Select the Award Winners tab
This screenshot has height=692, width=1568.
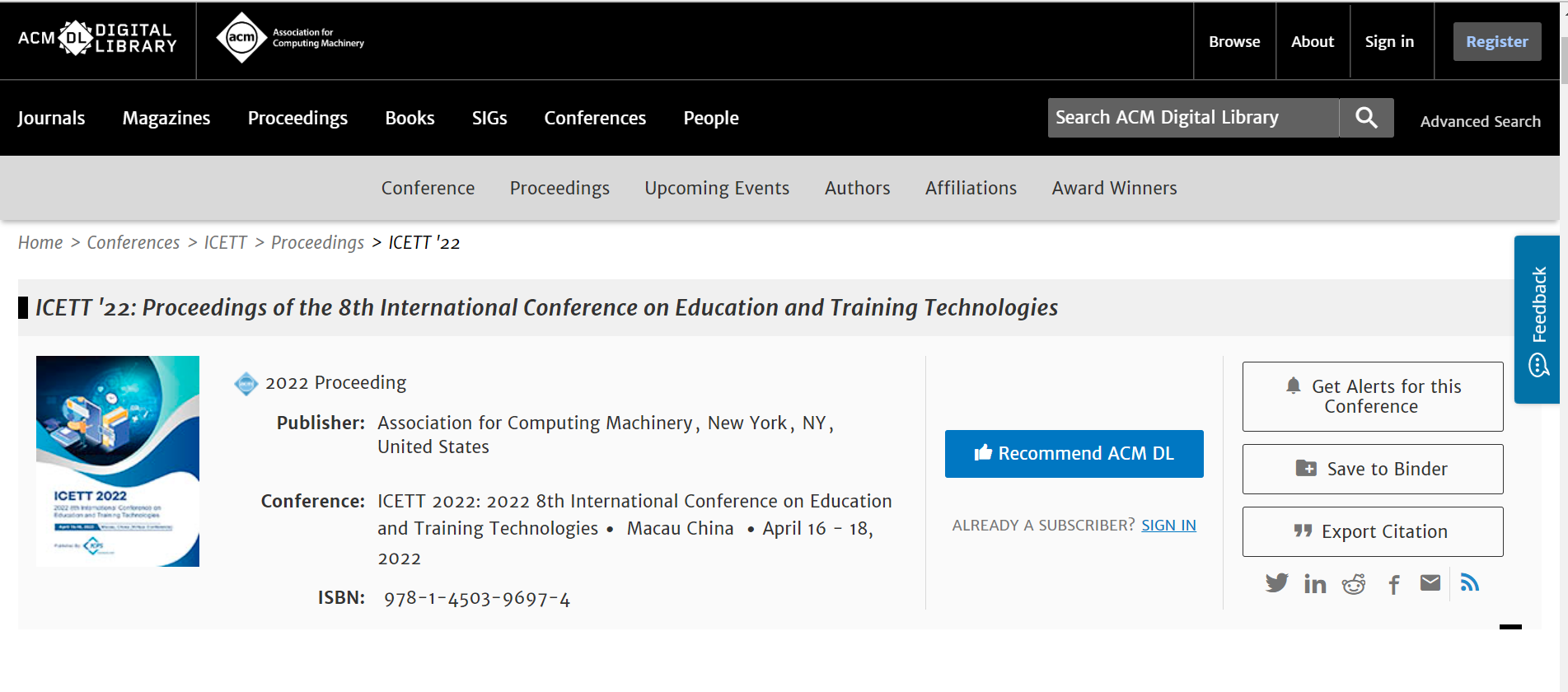coord(1114,188)
